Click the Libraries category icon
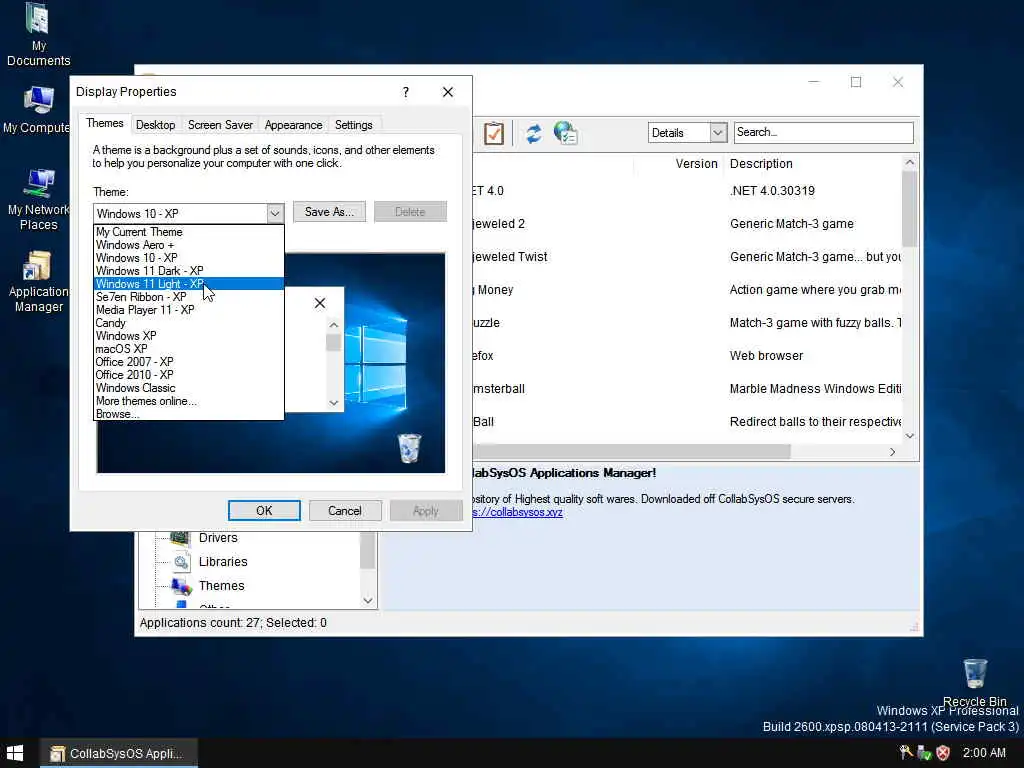 [181, 562]
